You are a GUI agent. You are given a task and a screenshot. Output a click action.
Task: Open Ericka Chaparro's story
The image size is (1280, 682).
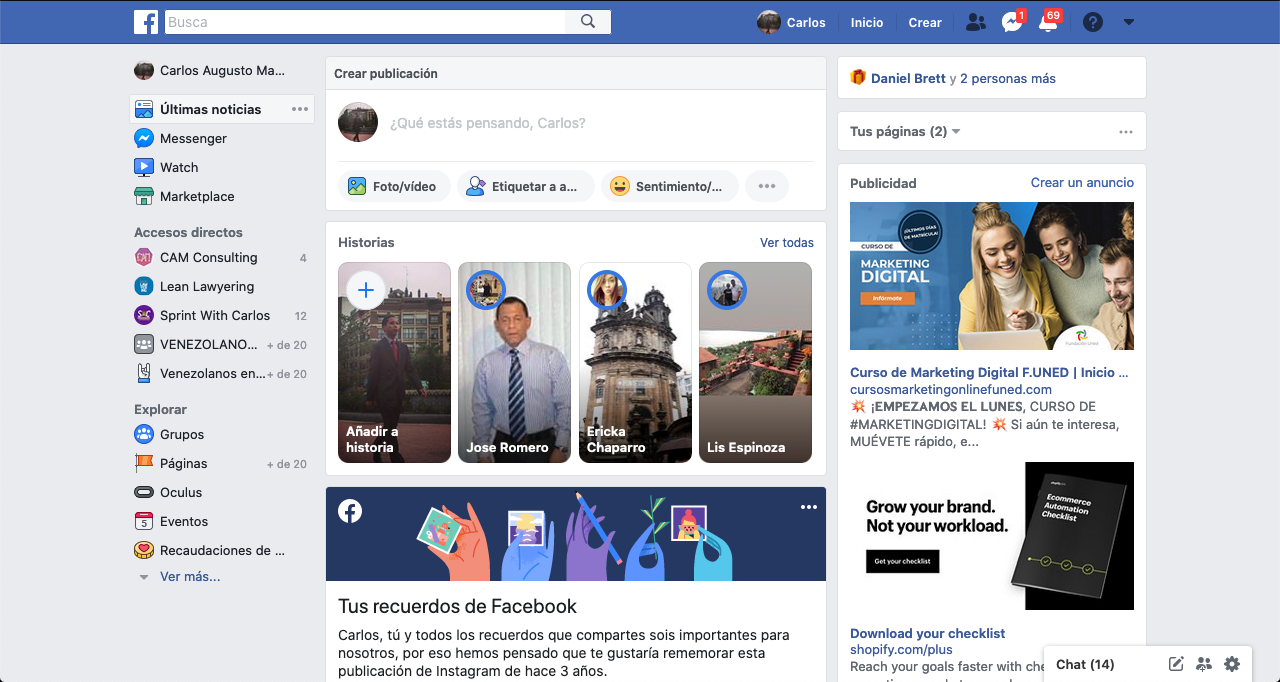point(635,362)
